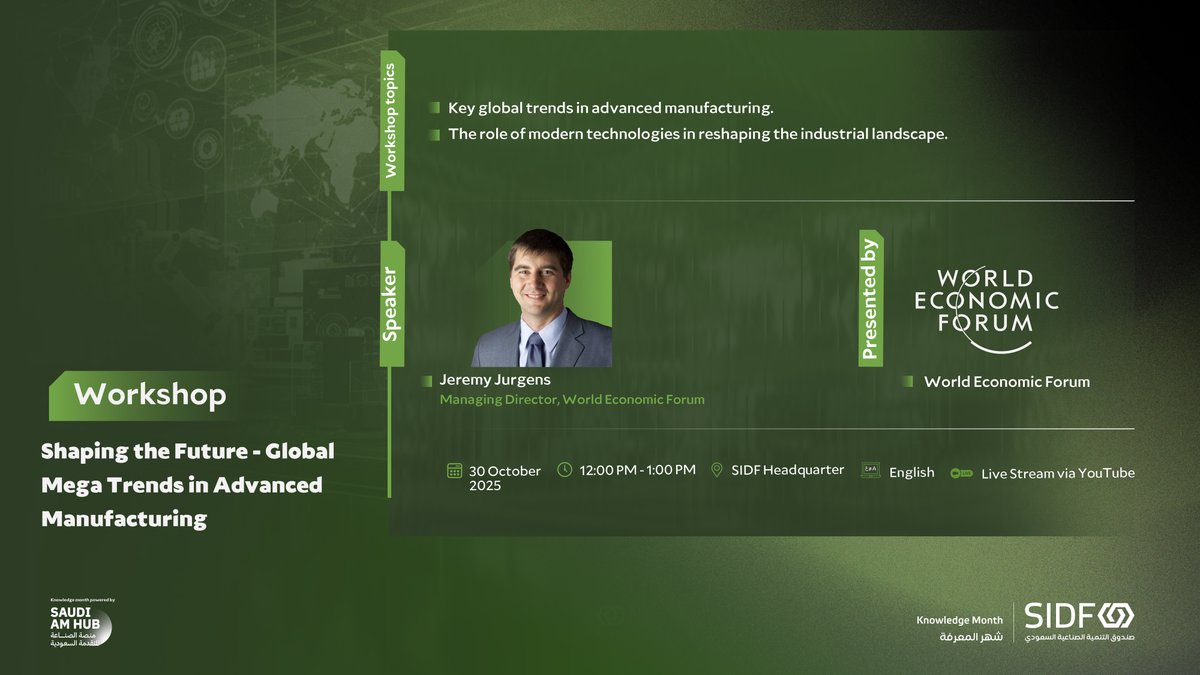The image size is (1200, 675).
Task: Click the location pin icon beside SIDF Headquarter
Action: coord(716,470)
